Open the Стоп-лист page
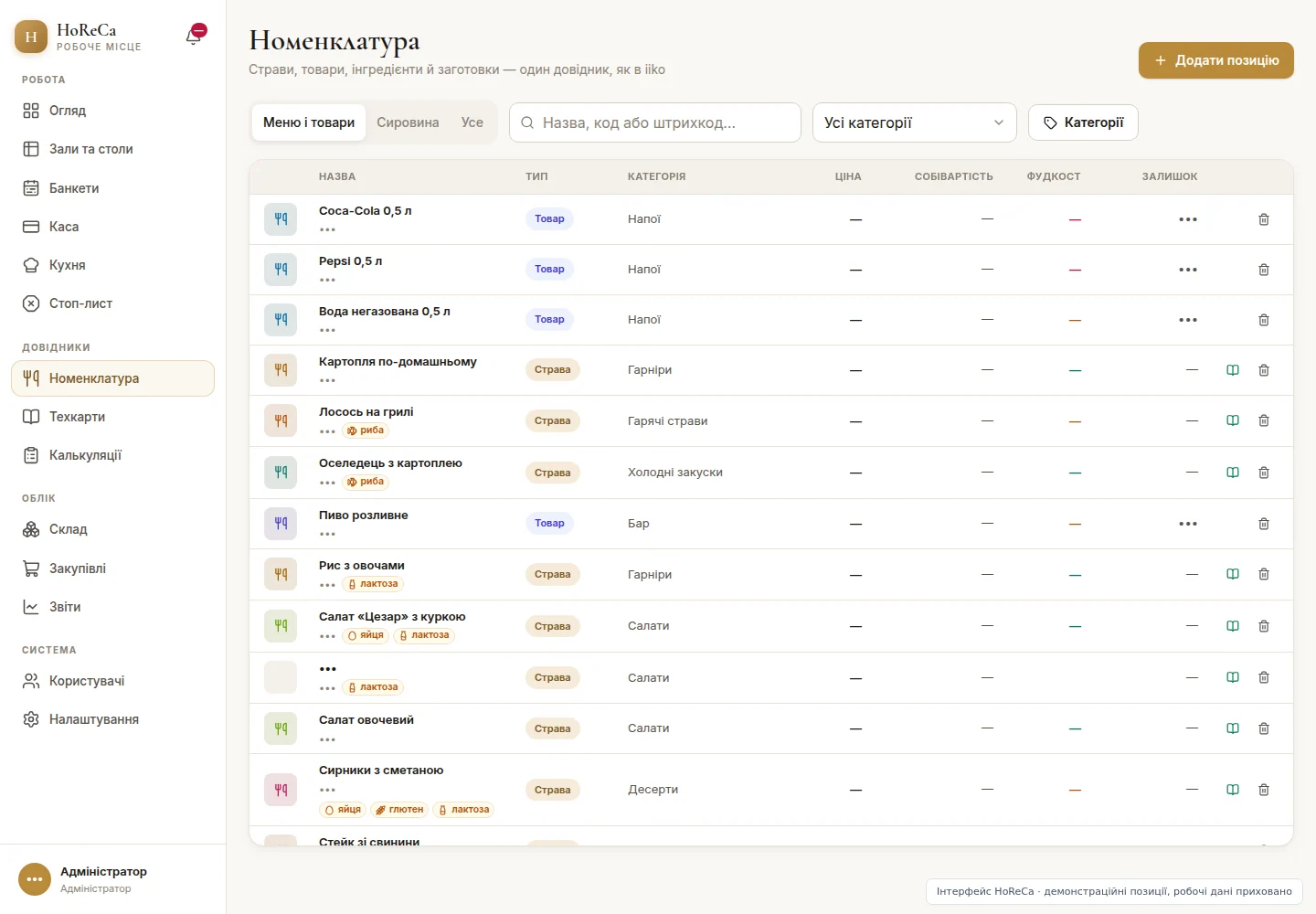 pyautogui.click(x=112, y=303)
